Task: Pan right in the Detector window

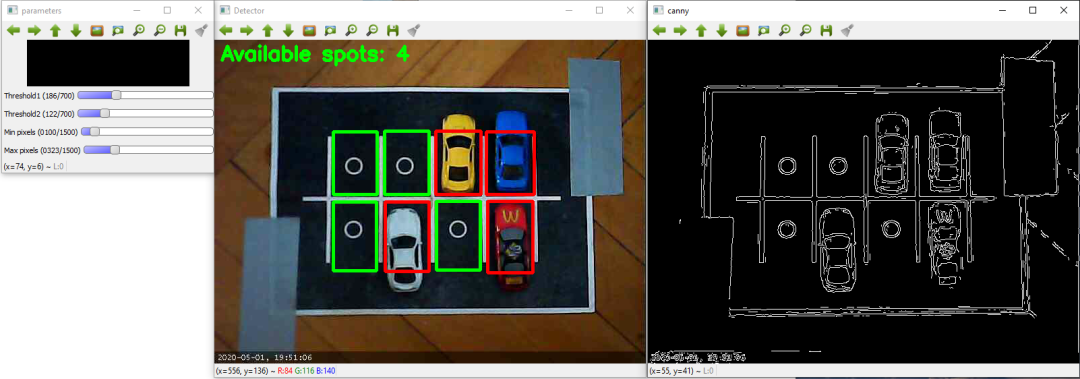Action: 247,30
